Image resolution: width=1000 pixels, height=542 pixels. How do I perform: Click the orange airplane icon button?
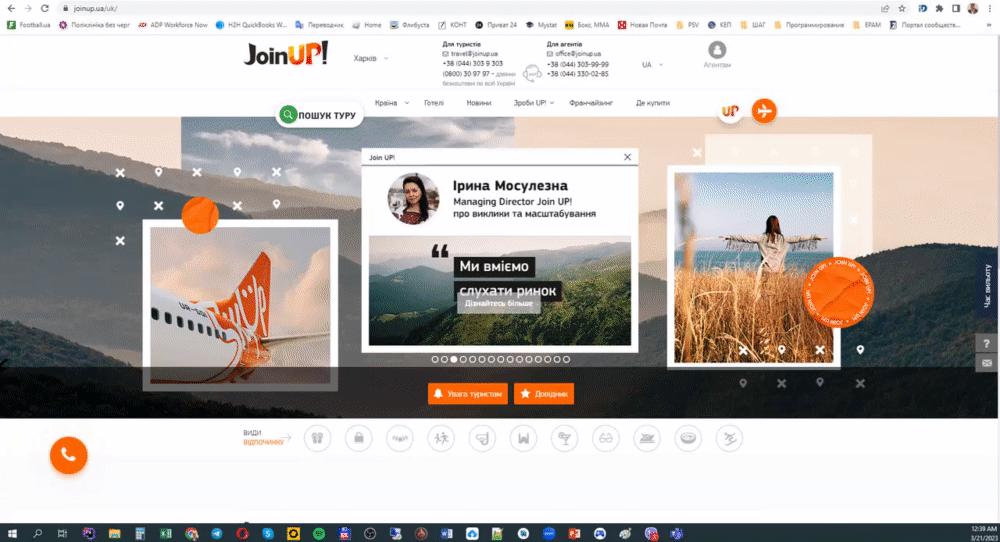click(x=764, y=111)
